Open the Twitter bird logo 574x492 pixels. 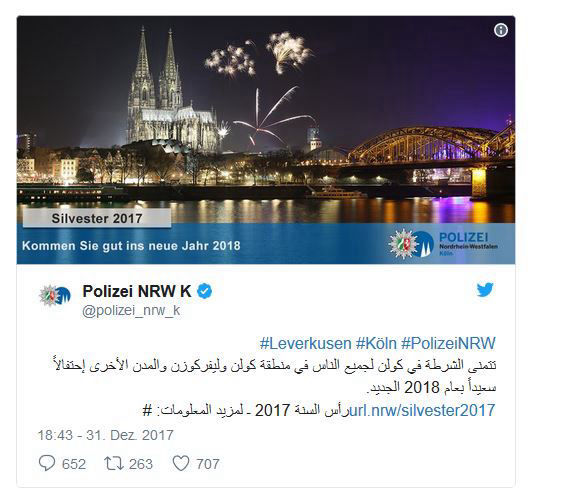(485, 290)
